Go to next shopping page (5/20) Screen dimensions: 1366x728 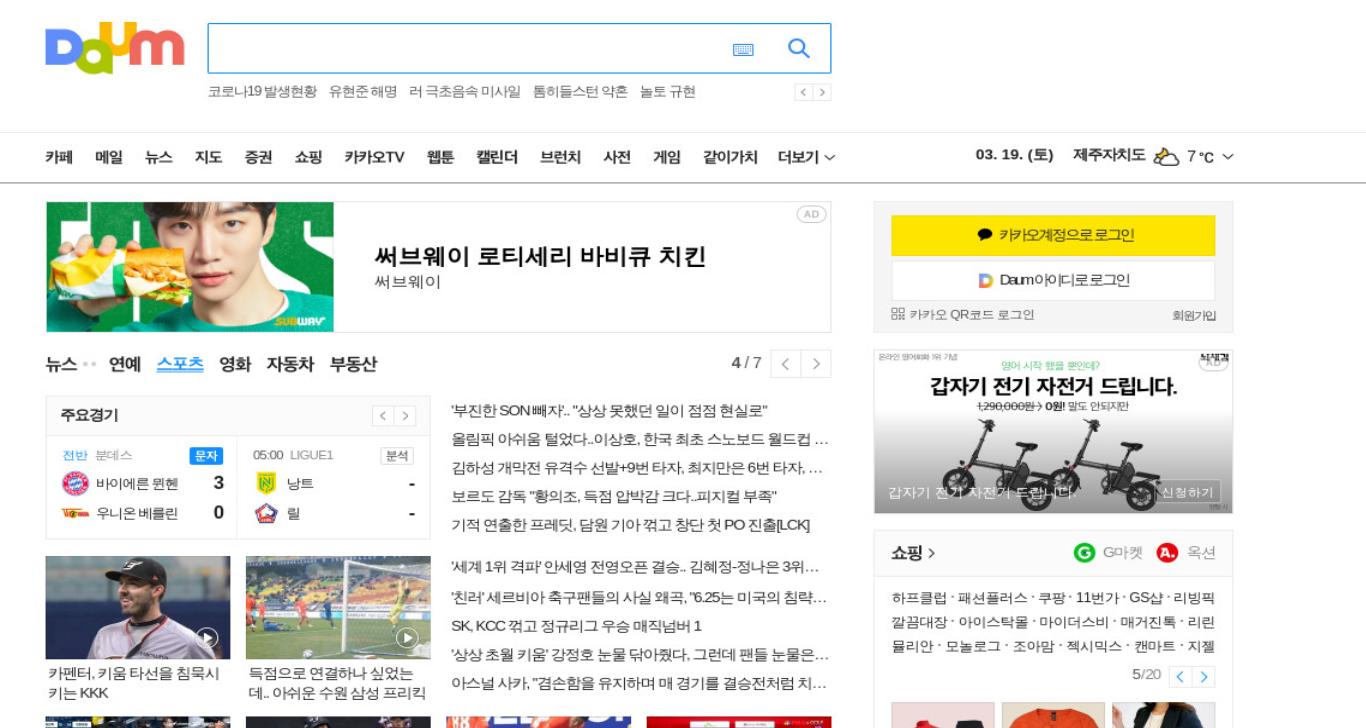[x=1204, y=677]
